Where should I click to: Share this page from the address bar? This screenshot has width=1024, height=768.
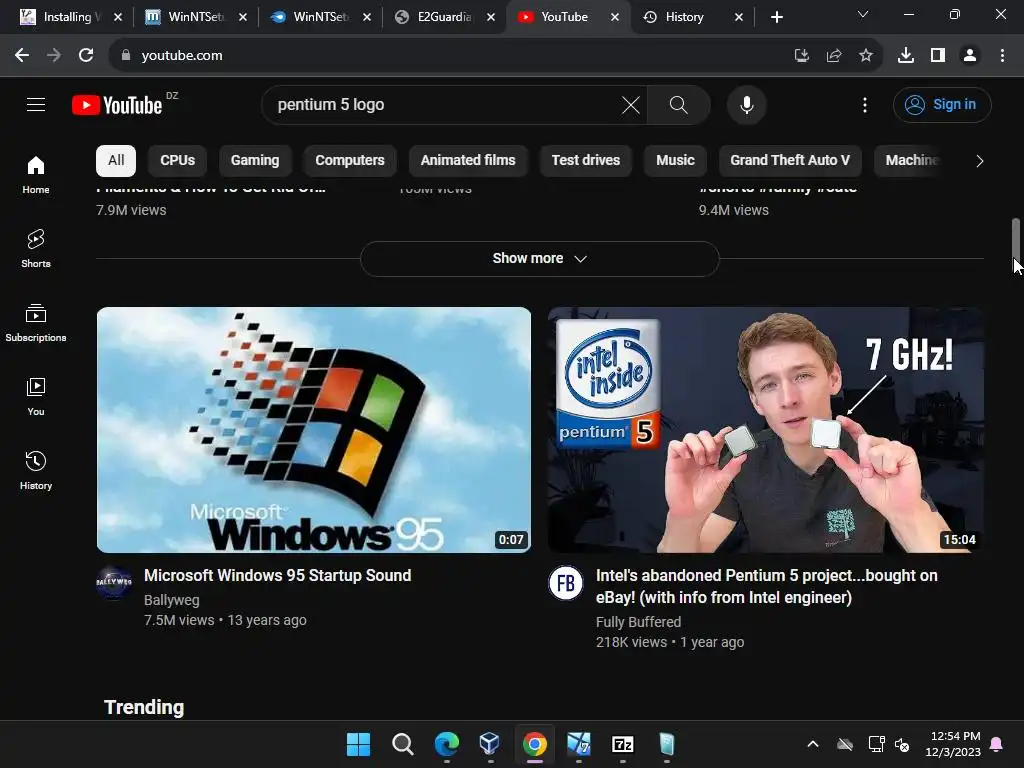[x=834, y=56]
